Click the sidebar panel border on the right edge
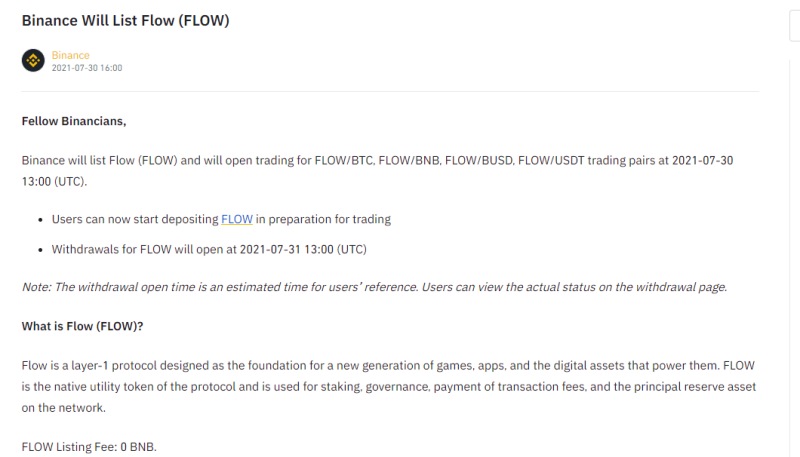The width and height of the screenshot is (800, 457). (791, 255)
